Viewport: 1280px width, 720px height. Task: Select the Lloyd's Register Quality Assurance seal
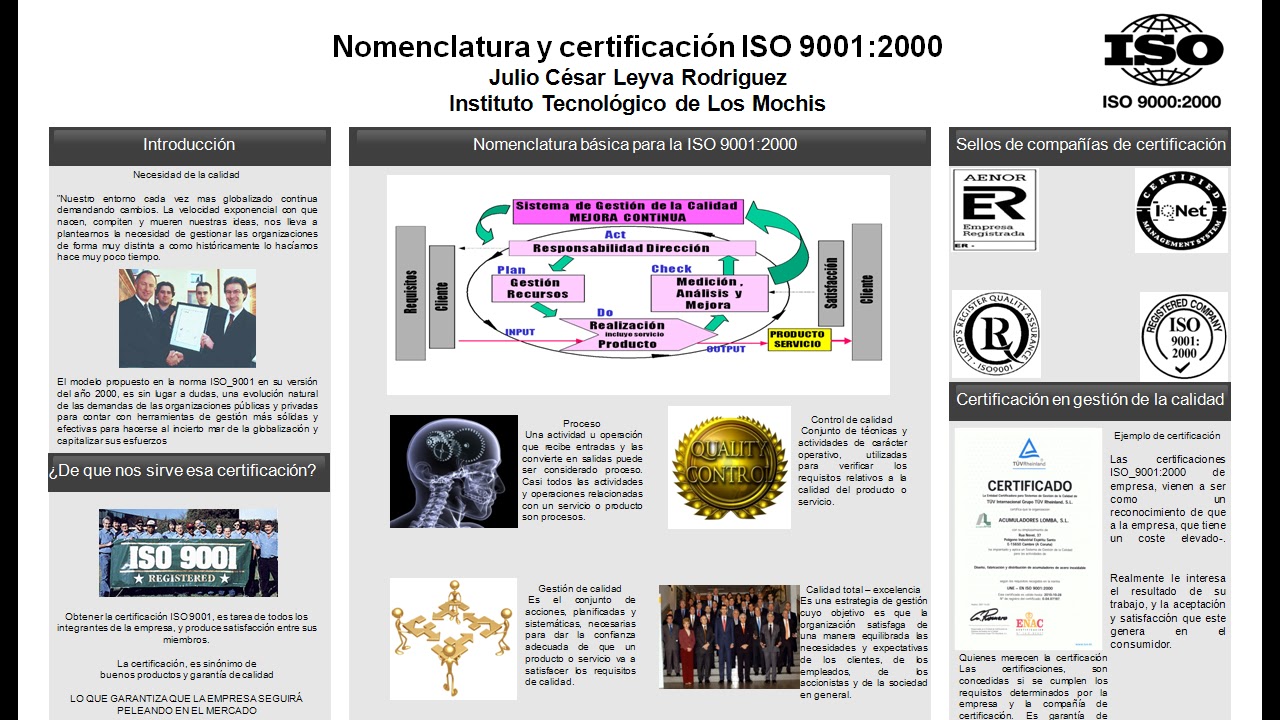996,334
